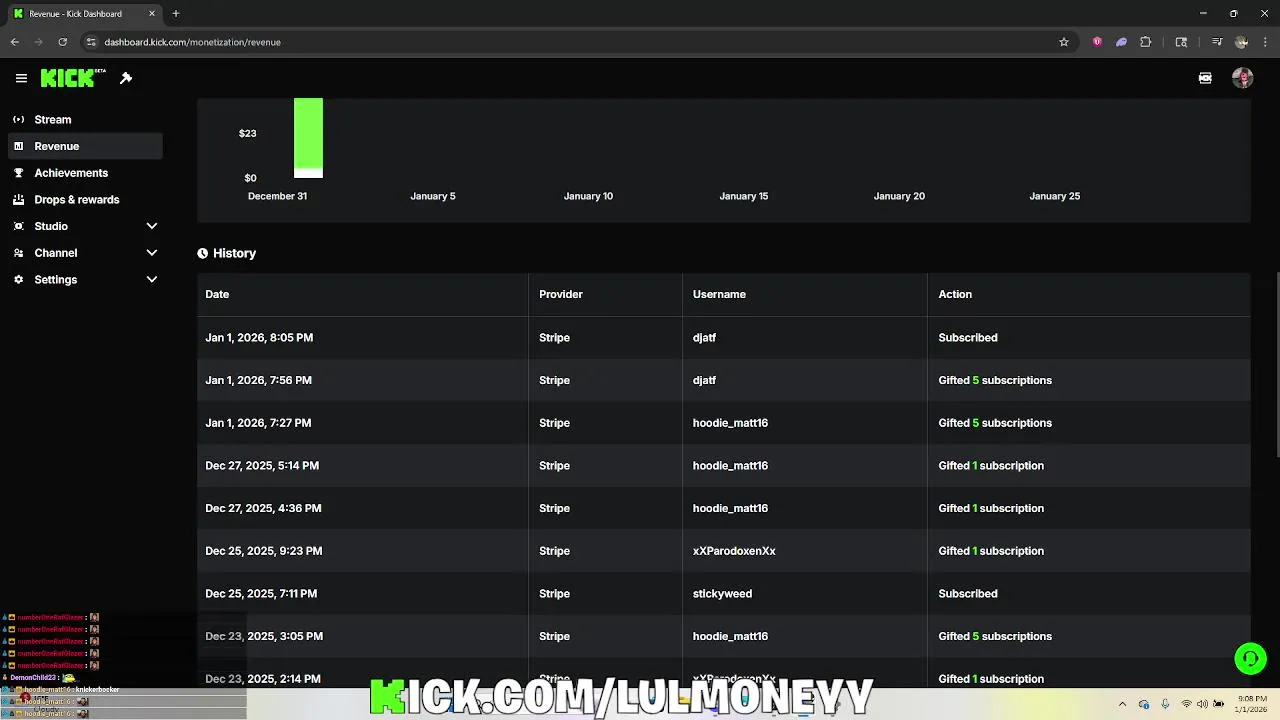Click the Studio sidebar icon
1280x720 pixels.
tap(18, 226)
